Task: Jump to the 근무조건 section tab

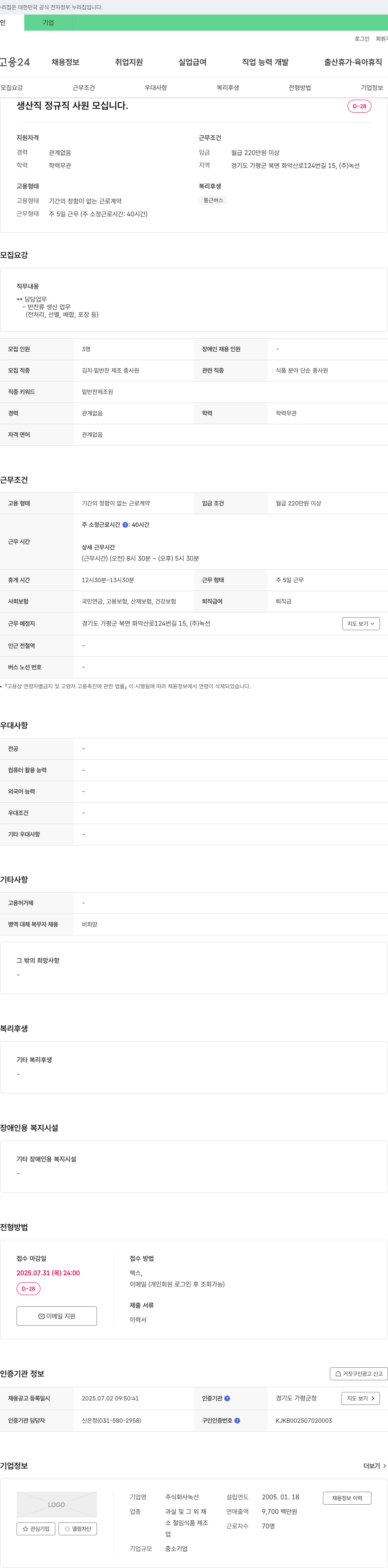Action: pos(83,88)
